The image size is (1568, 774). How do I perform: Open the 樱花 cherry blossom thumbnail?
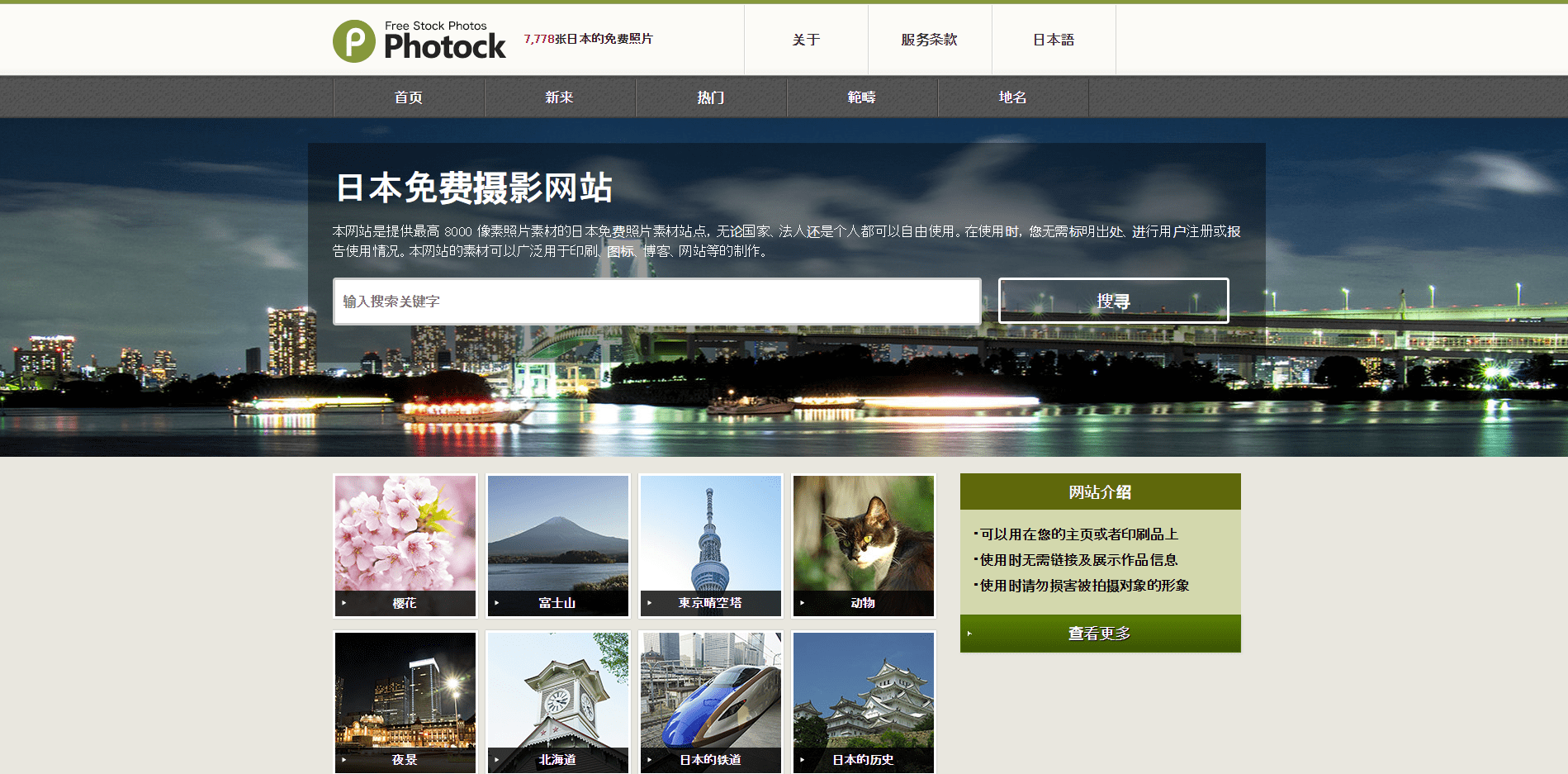[405, 545]
